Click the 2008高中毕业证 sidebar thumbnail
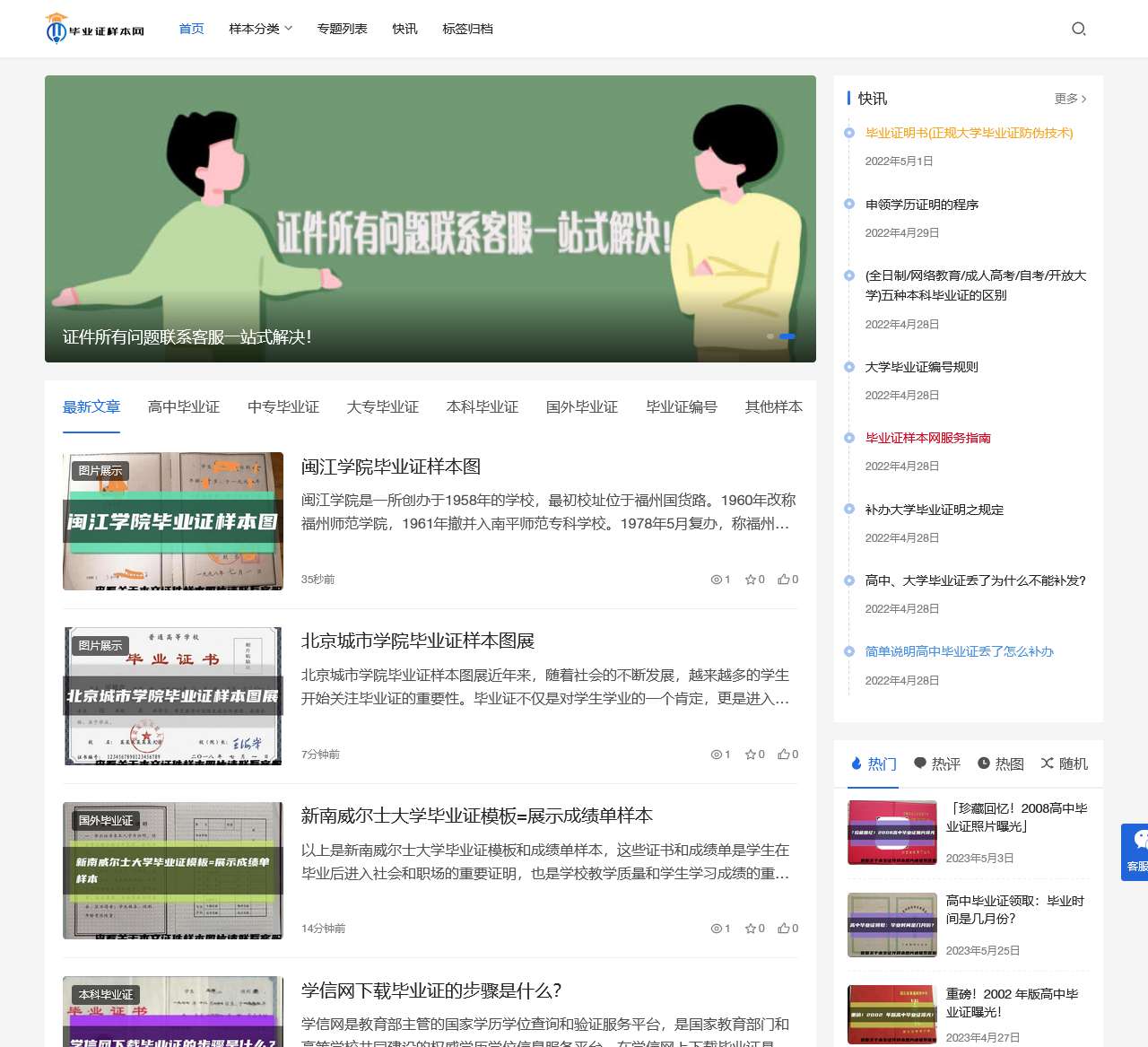 (892, 833)
